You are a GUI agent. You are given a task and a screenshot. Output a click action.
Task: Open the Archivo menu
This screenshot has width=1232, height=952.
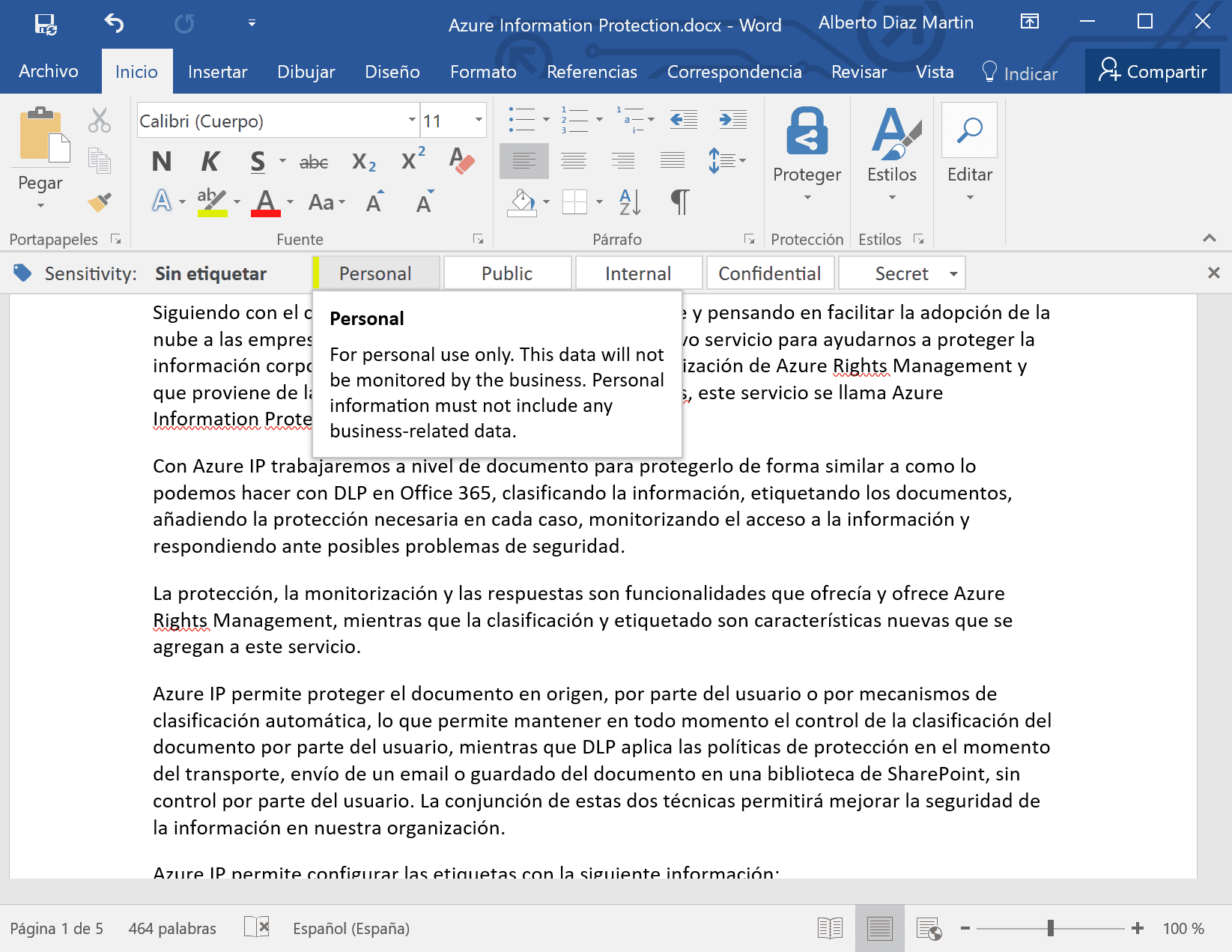(49, 71)
